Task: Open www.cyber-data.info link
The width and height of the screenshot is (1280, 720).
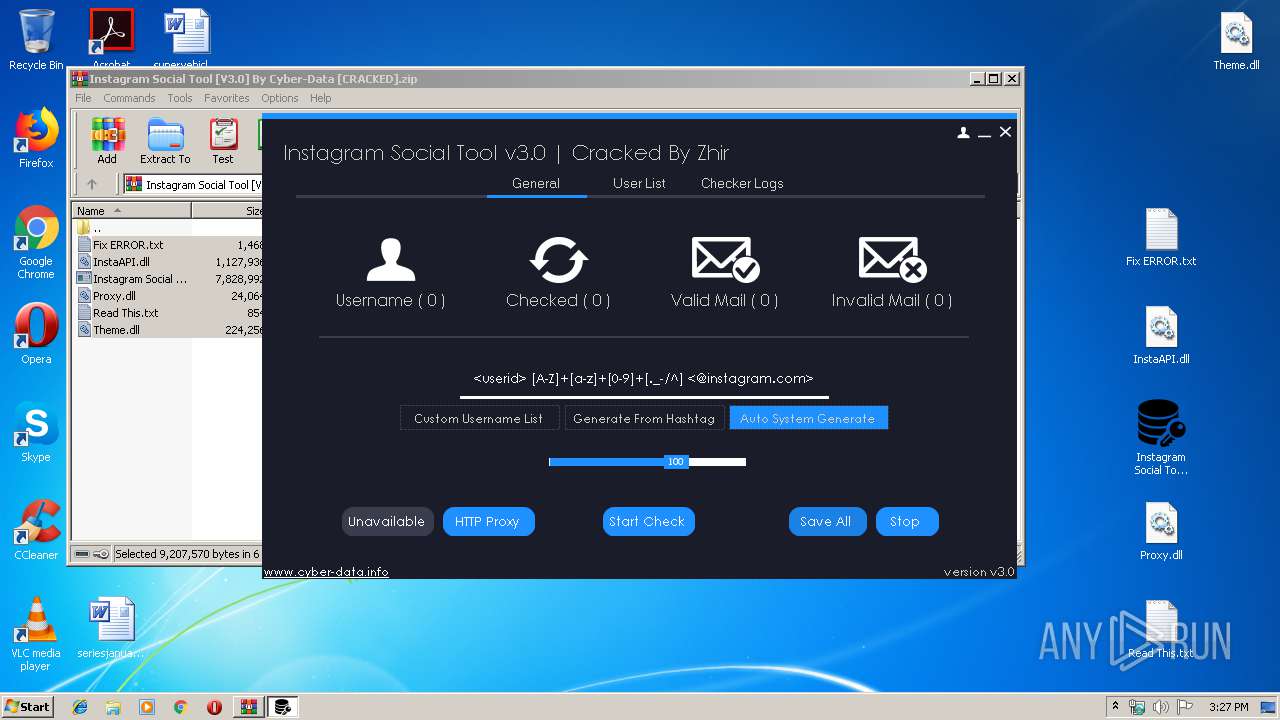Action: coord(326,572)
